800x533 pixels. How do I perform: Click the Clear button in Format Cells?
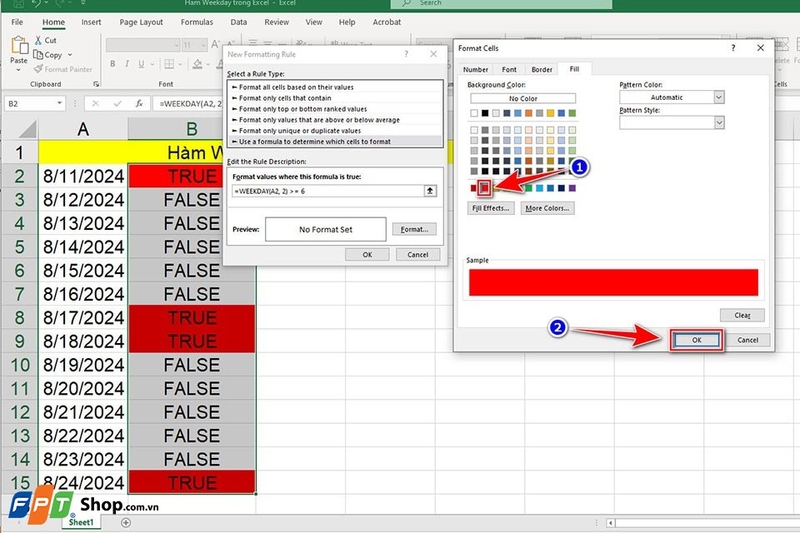tap(742, 315)
